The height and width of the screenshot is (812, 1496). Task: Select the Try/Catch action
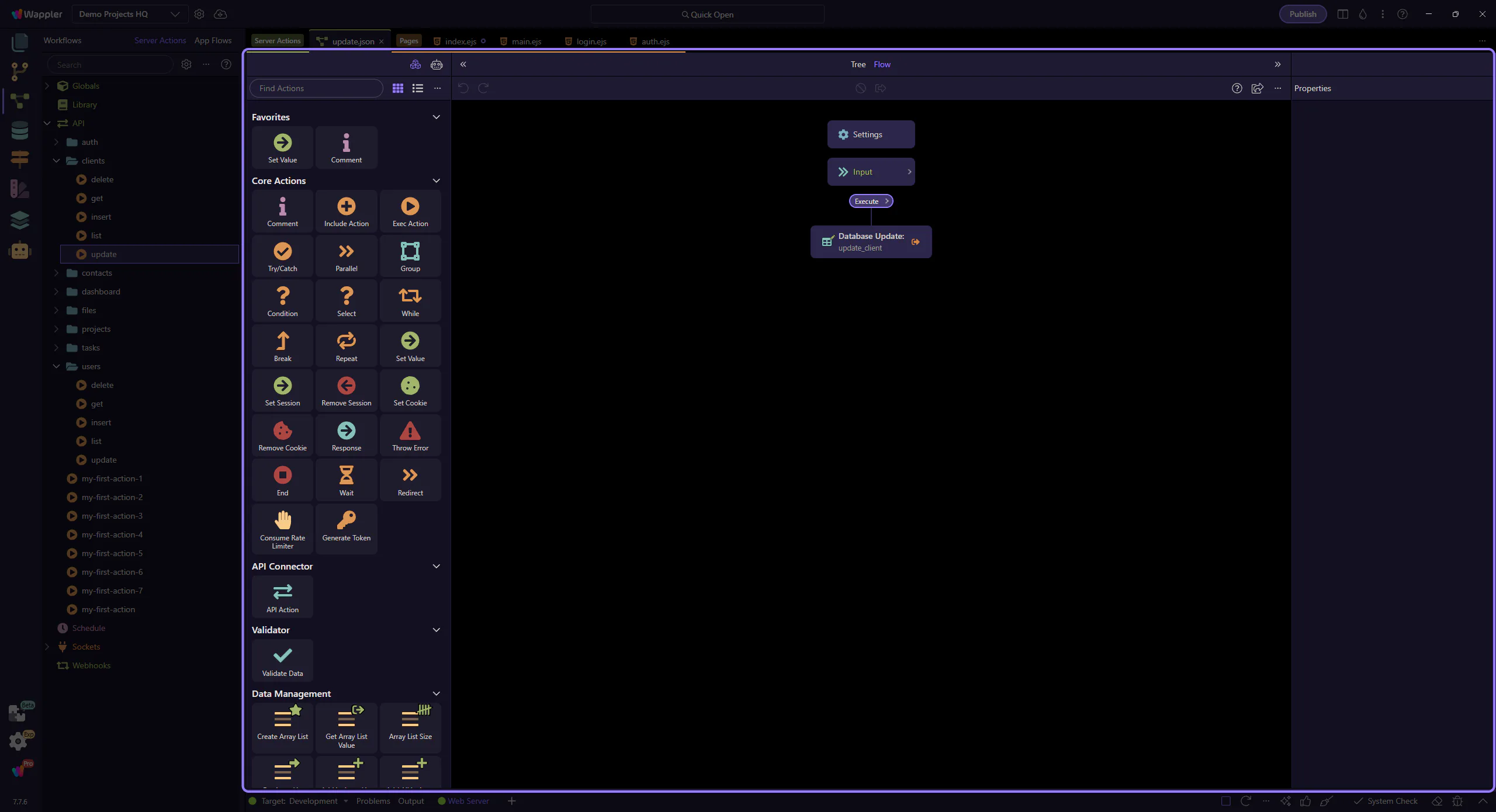point(282,256)
